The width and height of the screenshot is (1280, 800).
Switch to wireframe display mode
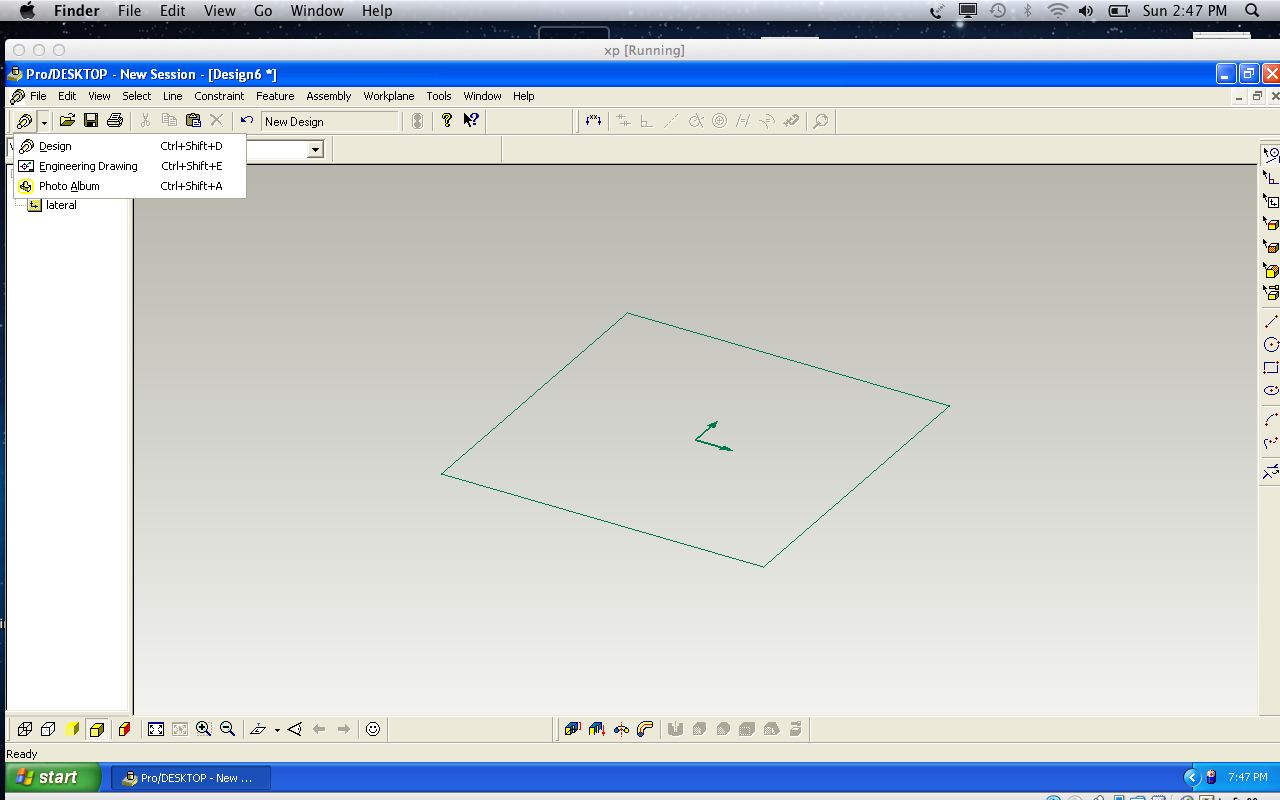pos(25,729)
